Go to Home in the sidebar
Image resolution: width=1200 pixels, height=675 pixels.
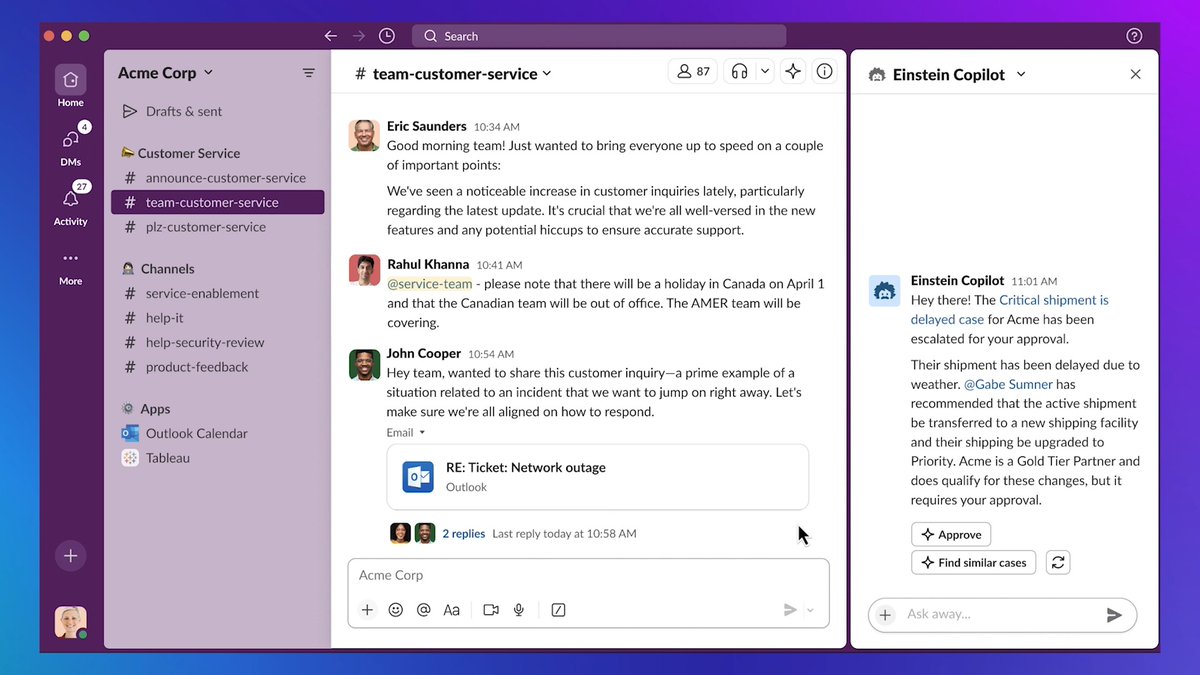click(x=70, y=86)
